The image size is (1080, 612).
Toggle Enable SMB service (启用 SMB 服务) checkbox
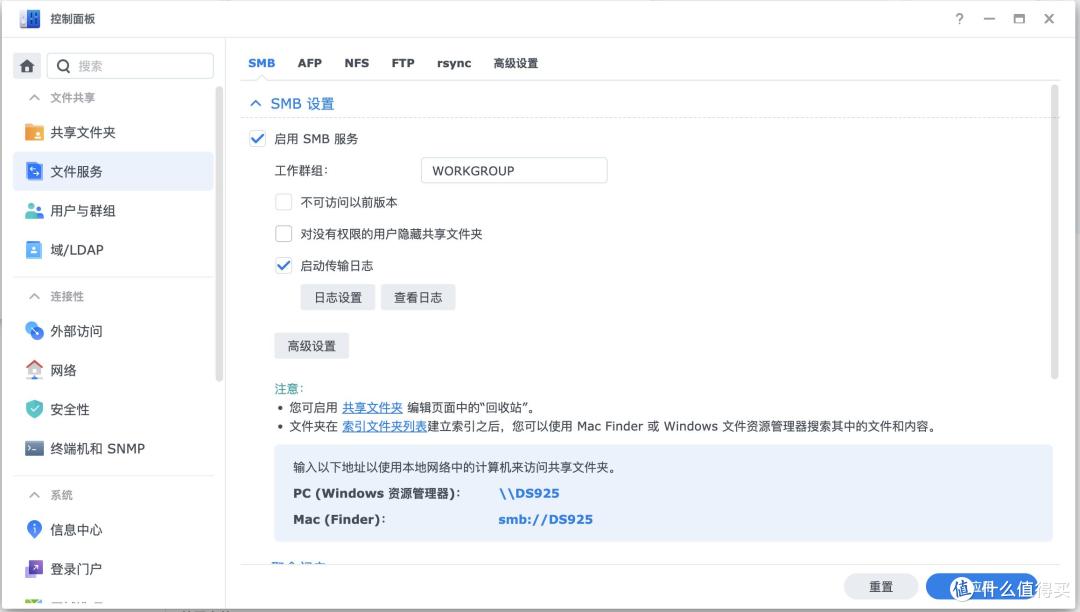258,138
